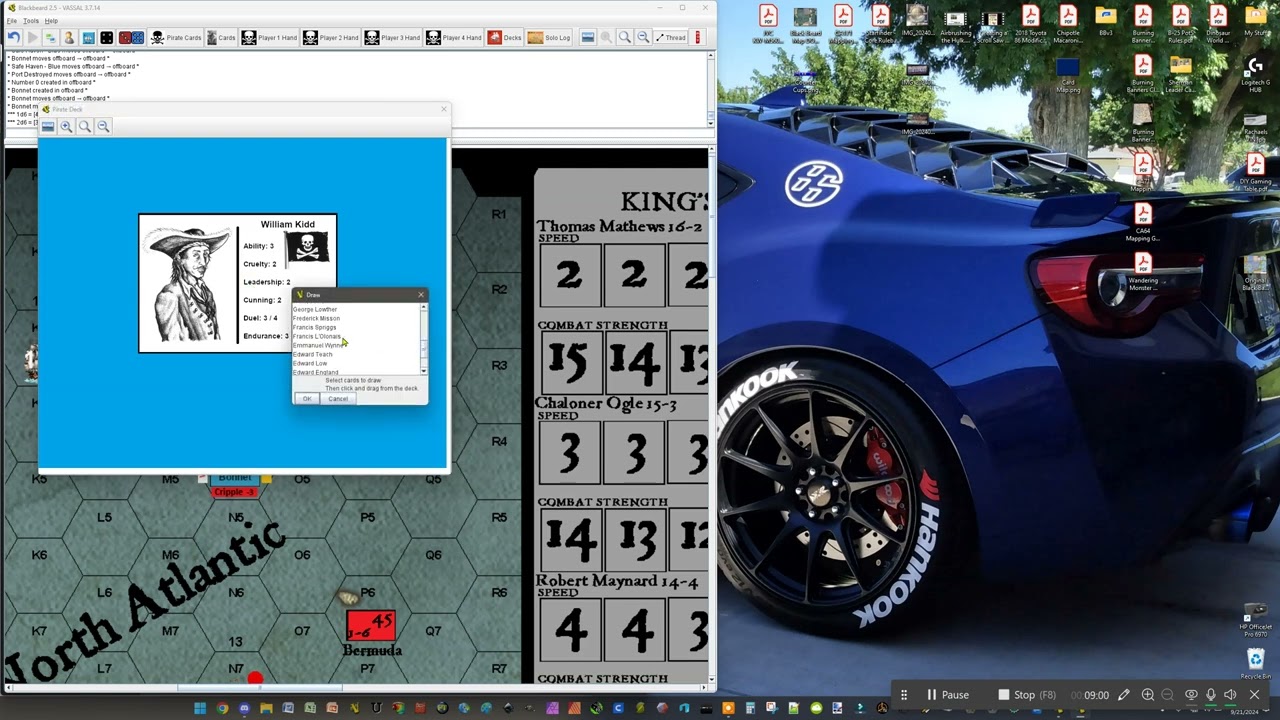Click overview icon in Pirate Deck window
Viewport: 1280px width, 720px height.
(x=47, y=126)
